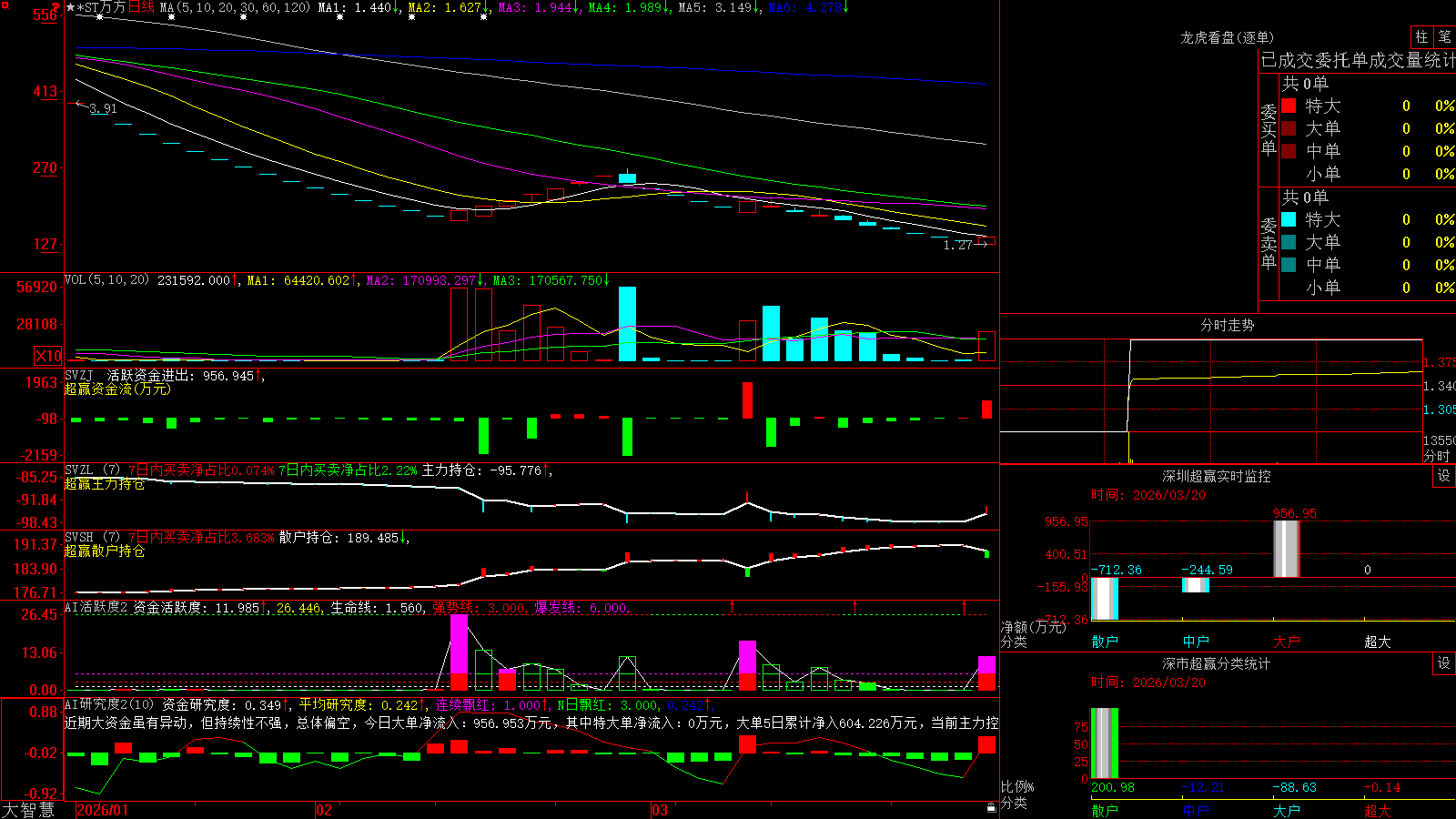The height and width of the screenshot is (819, 1456).
Task: Click the red question mark help icon
Action: [x=56, y=7]
